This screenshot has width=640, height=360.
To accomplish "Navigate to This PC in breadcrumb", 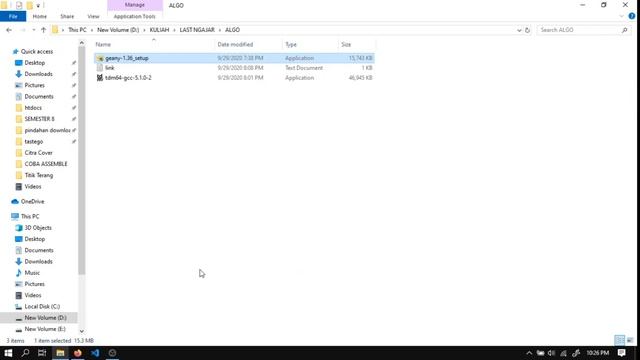I will coord(77,30).
